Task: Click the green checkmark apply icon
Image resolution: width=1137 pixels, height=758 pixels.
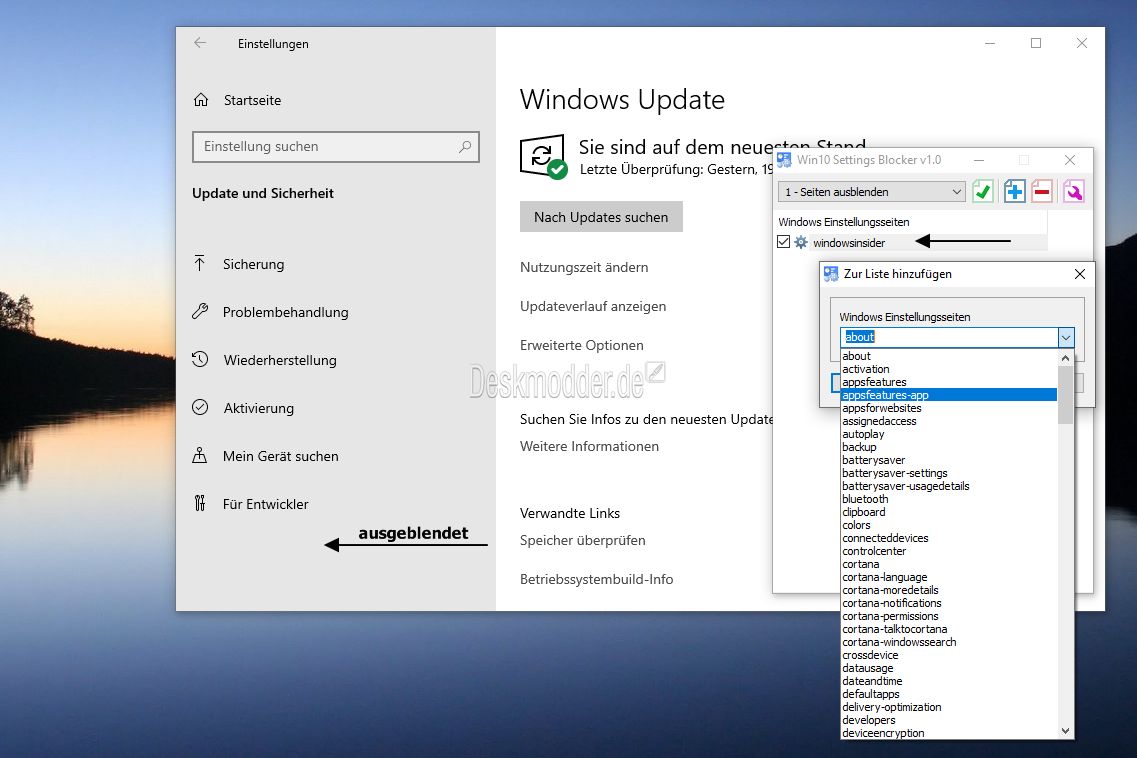Action: [983, 191]
